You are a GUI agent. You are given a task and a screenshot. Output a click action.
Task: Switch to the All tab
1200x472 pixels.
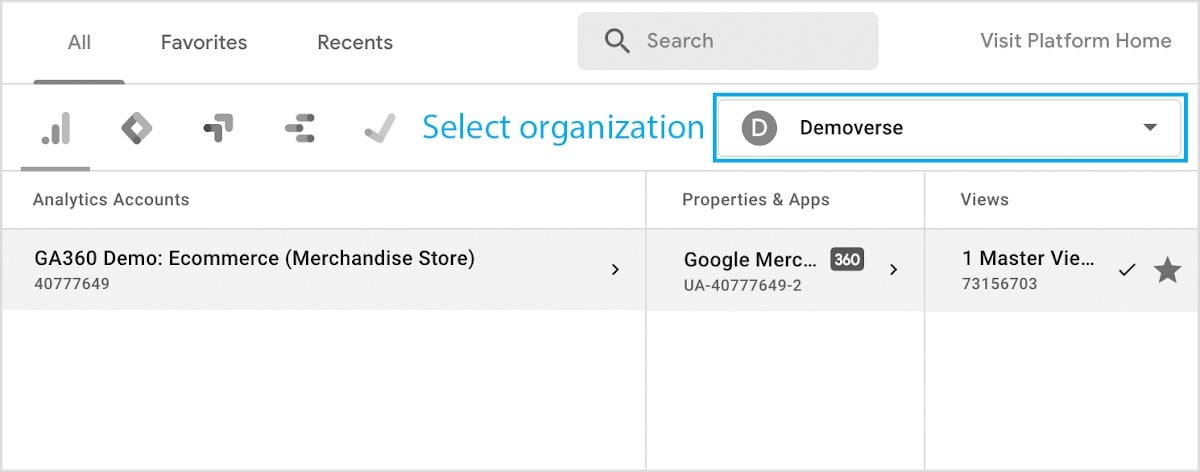point(79,42)
